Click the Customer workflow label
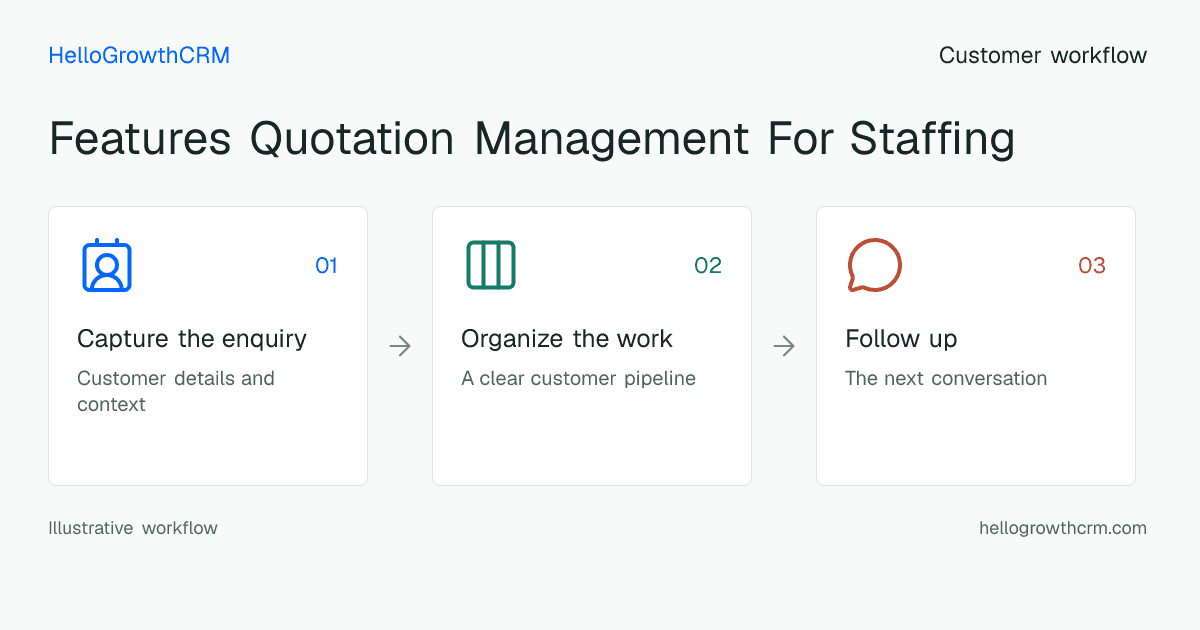1200x630 pixels. [x=1043, y=56]
